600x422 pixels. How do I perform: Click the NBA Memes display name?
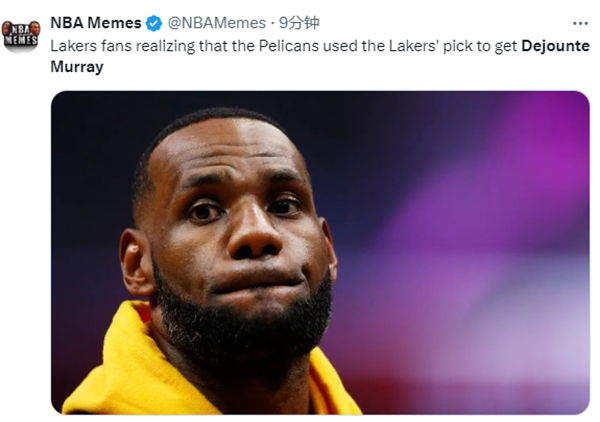tap(95, 23)
